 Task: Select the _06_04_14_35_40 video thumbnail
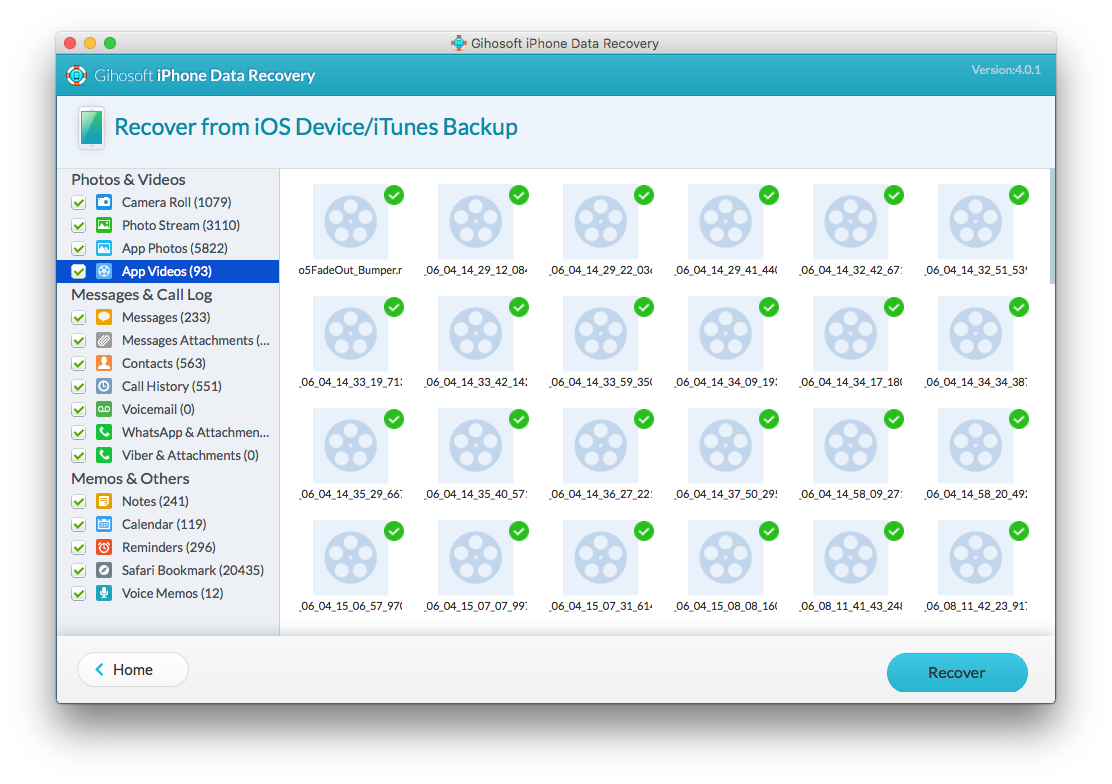coord(475,446)
